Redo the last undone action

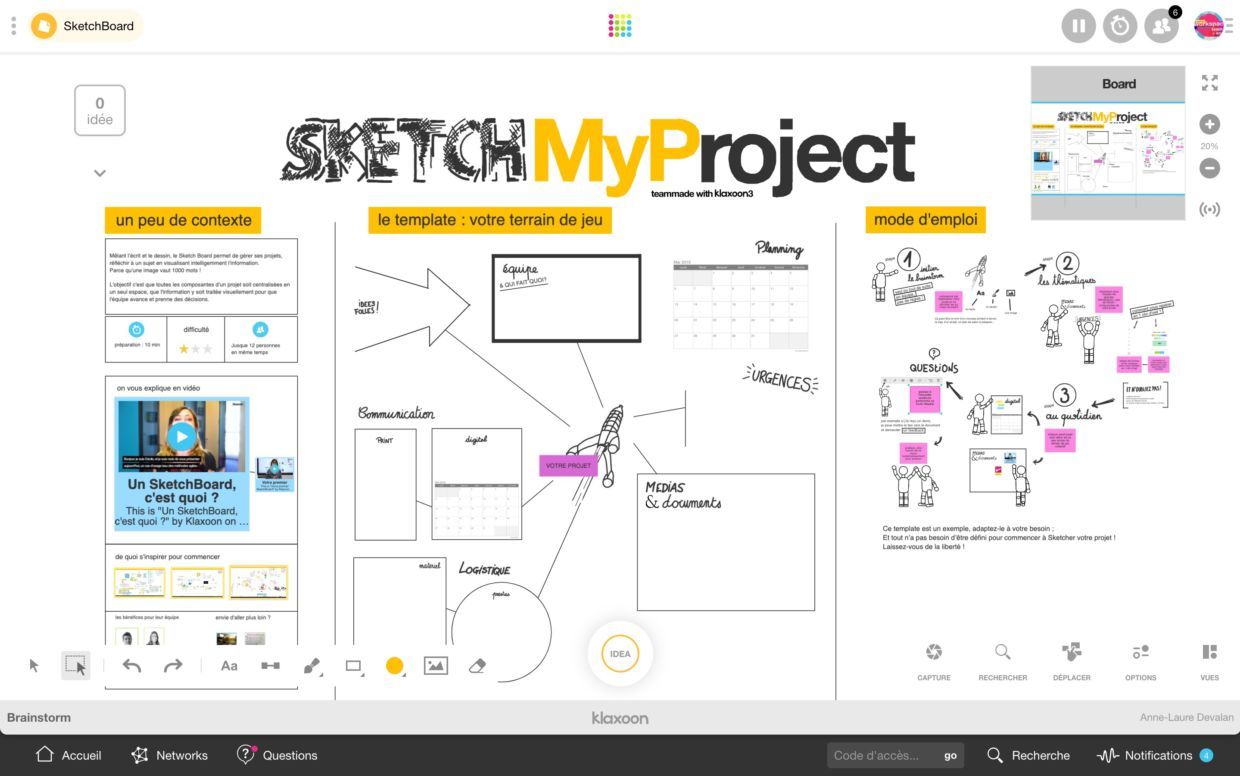(x=173, y=666)
